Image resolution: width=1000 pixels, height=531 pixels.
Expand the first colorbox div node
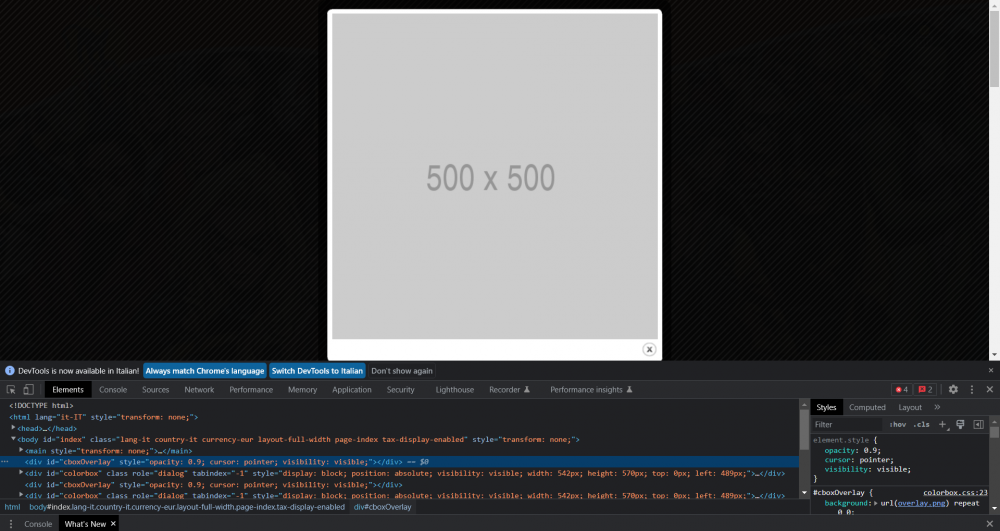(x=21, y=473)
